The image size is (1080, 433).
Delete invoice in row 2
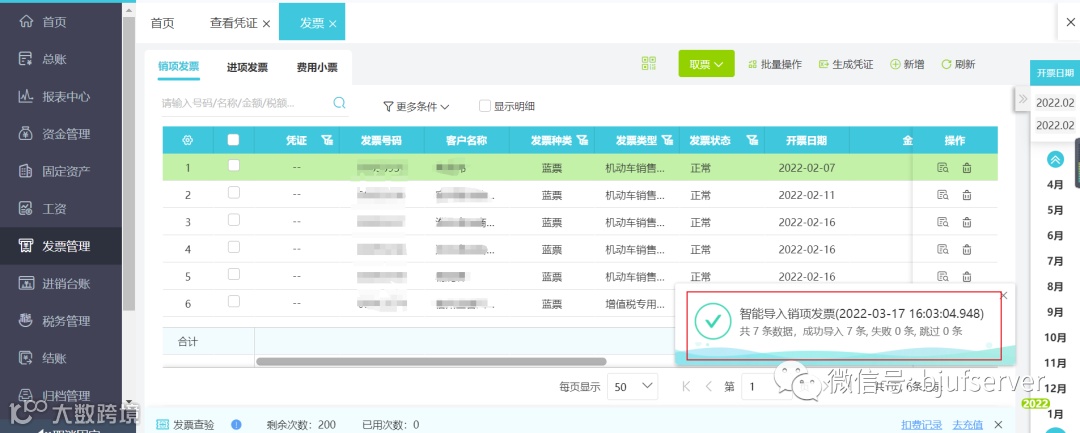click(x=967, y=195)
